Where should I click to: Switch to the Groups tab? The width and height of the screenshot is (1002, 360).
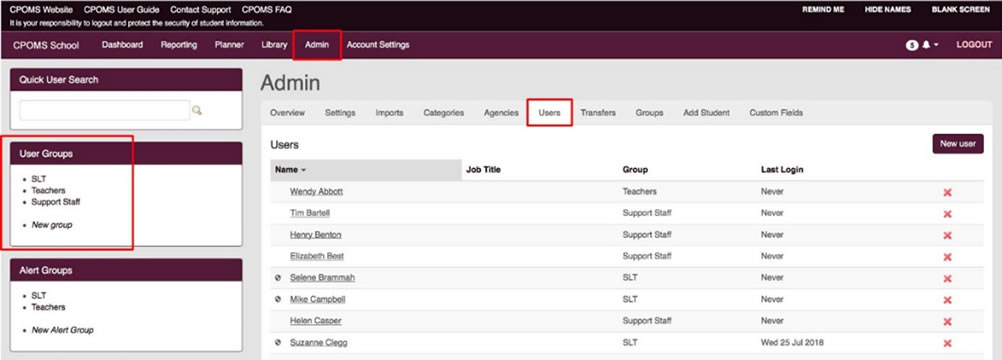point(649,113)
